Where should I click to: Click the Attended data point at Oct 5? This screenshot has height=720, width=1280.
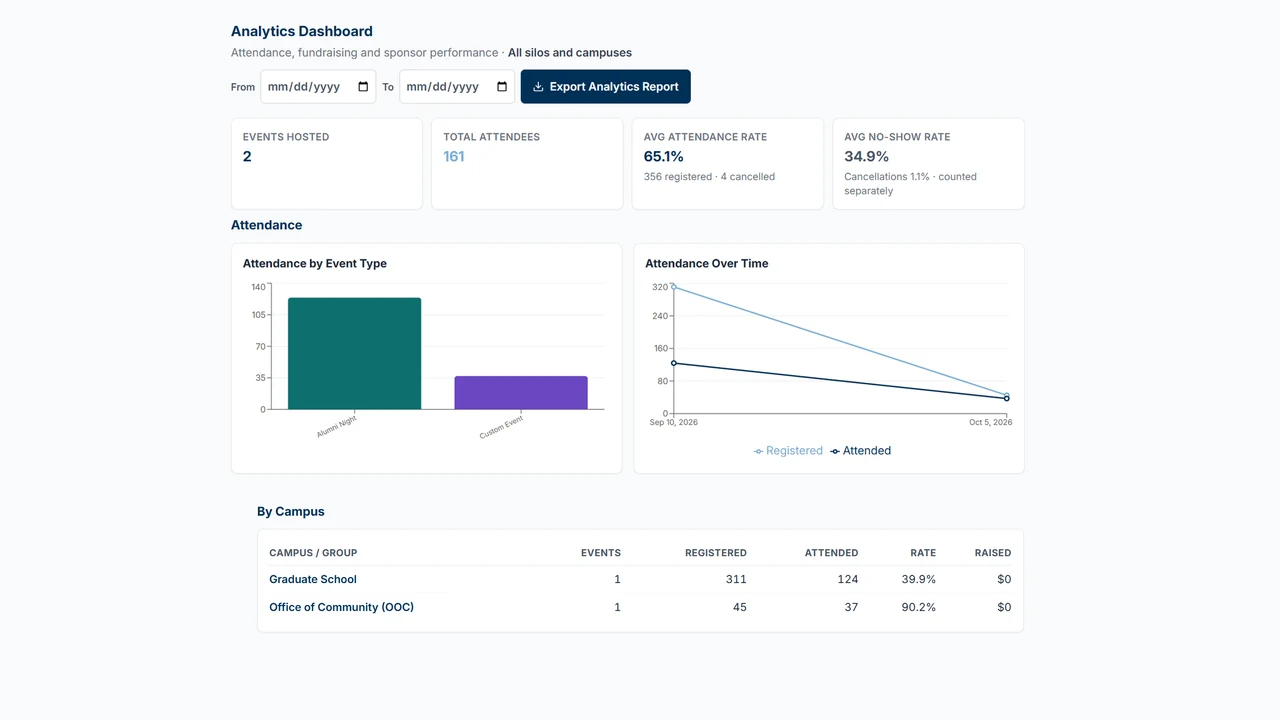1007,399
